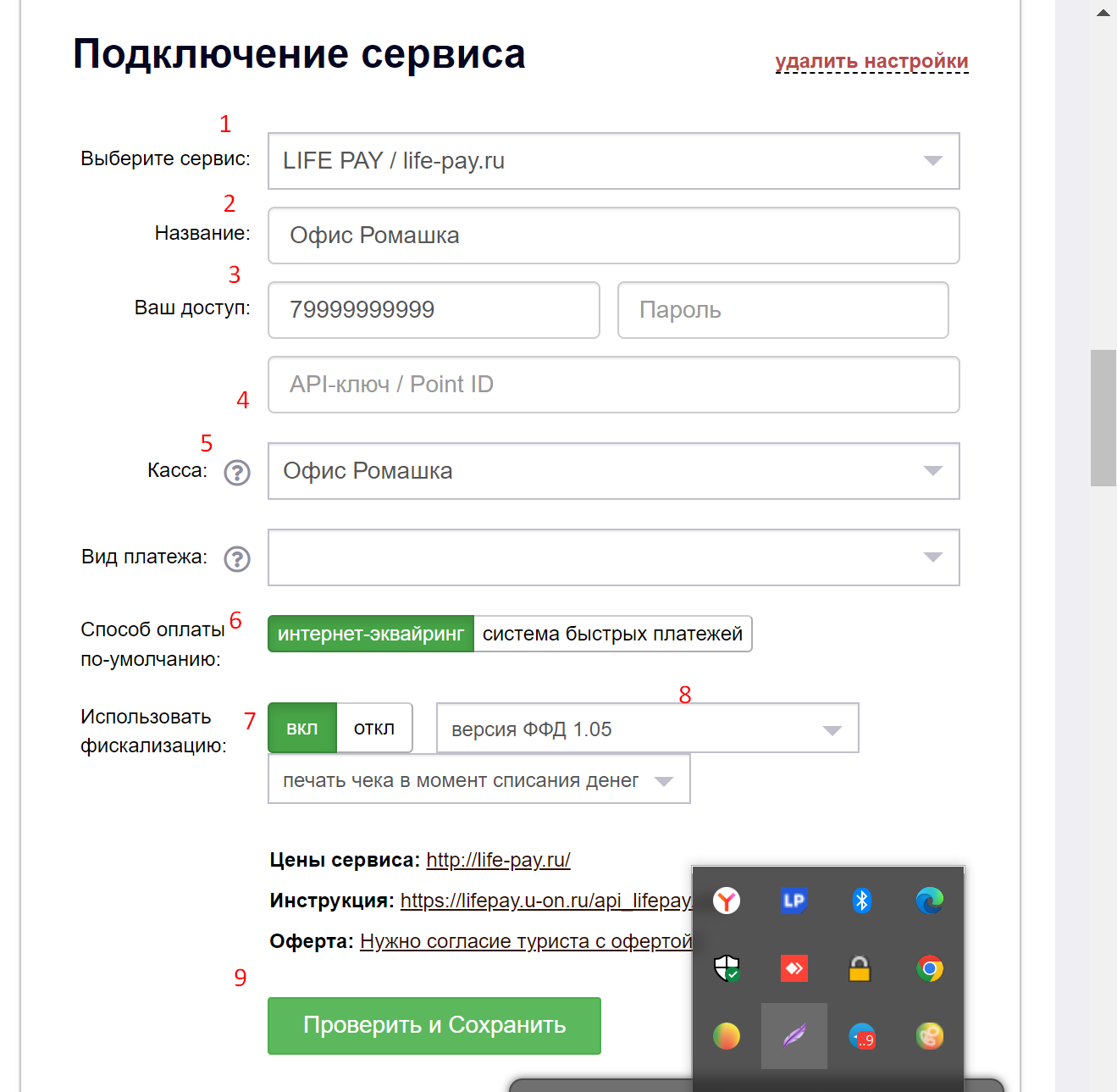Image resolution: width=1117 pixels, height=1092 pixels.
Task: Open the yellow padlock tray icon
Action: pos(860,968)
